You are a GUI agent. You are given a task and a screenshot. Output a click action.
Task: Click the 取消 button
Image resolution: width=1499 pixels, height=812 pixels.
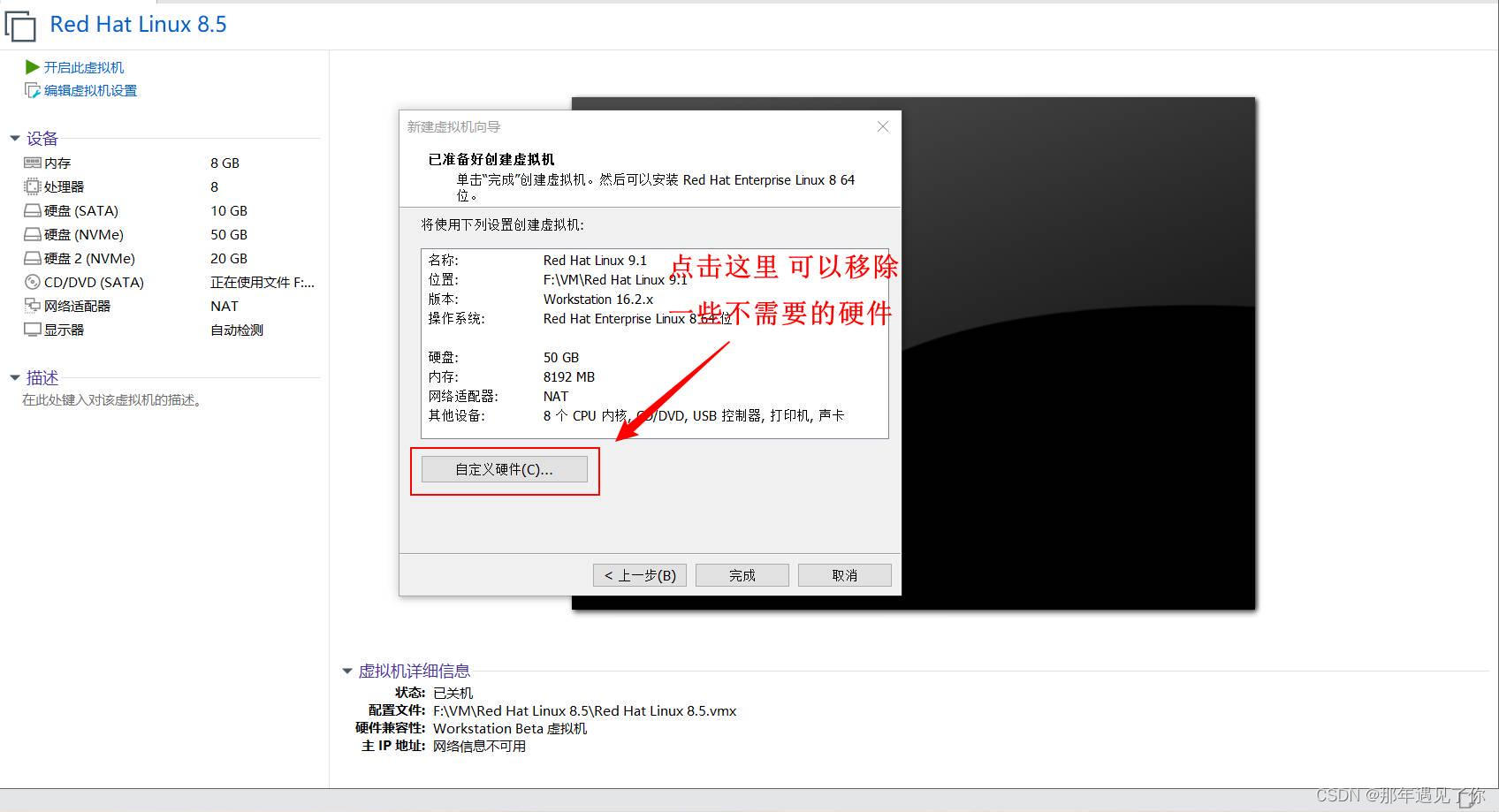click(x=843, y=574)
